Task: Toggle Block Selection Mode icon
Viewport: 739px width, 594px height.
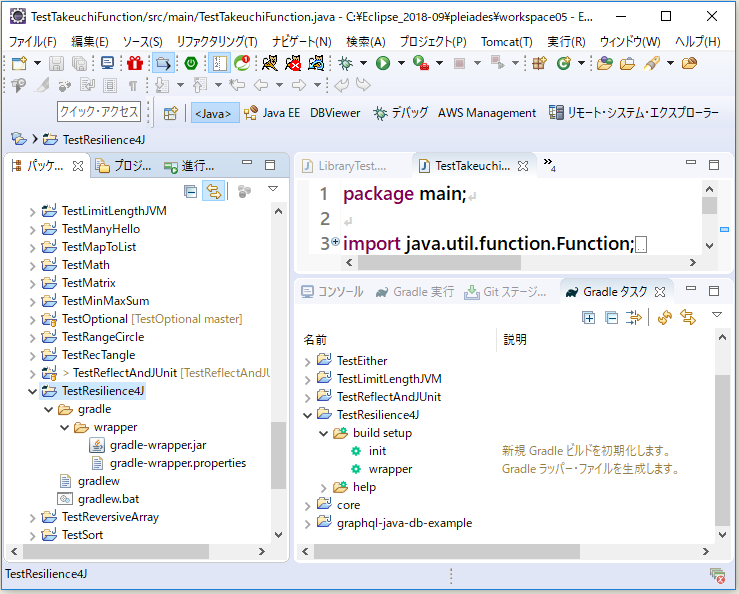Action: tap(110, 85)
